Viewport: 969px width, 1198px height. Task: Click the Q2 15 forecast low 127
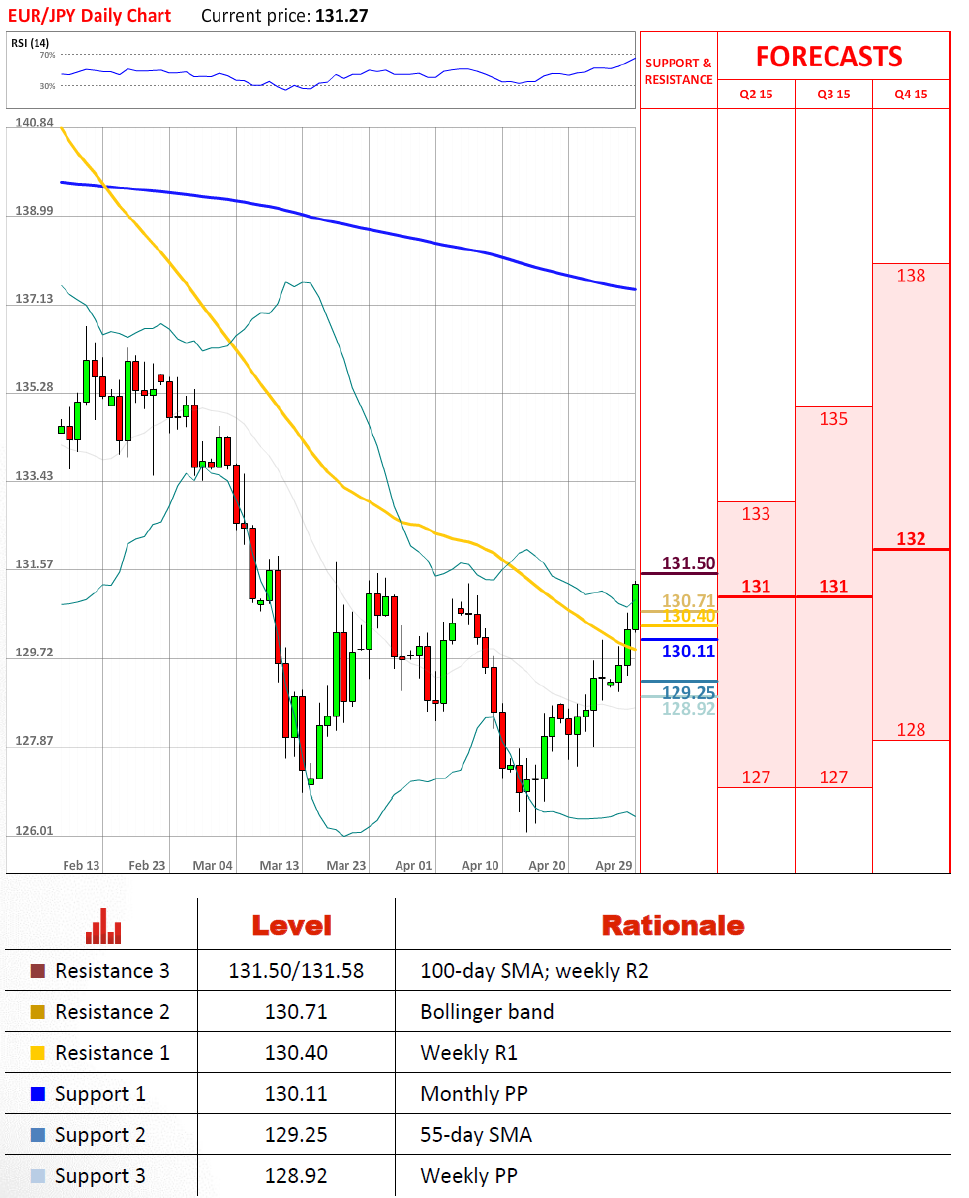point(756,777)
